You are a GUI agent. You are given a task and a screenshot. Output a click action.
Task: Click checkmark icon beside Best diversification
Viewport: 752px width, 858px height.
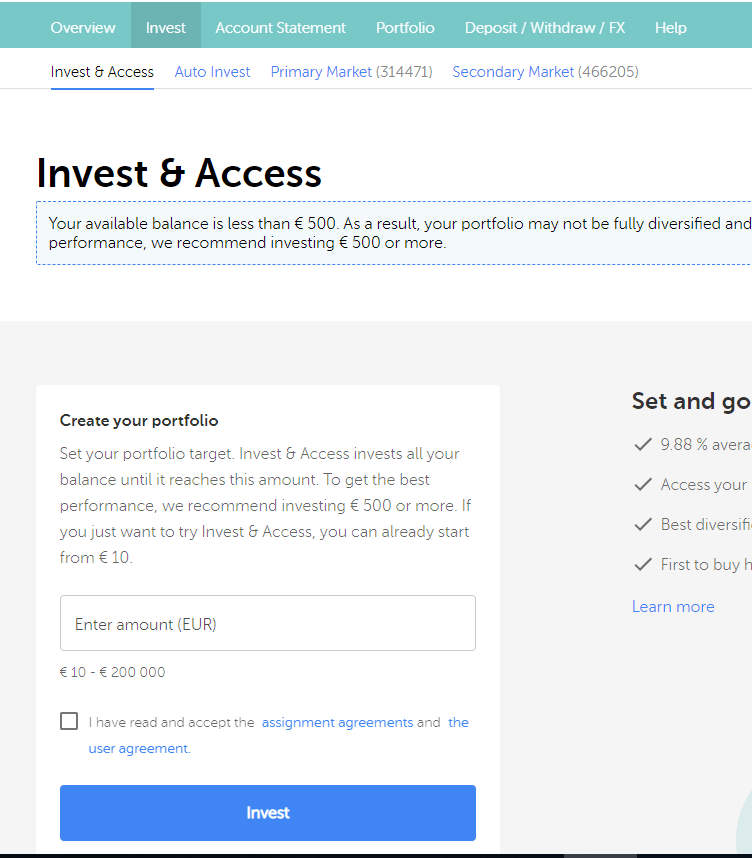[643, 524]
